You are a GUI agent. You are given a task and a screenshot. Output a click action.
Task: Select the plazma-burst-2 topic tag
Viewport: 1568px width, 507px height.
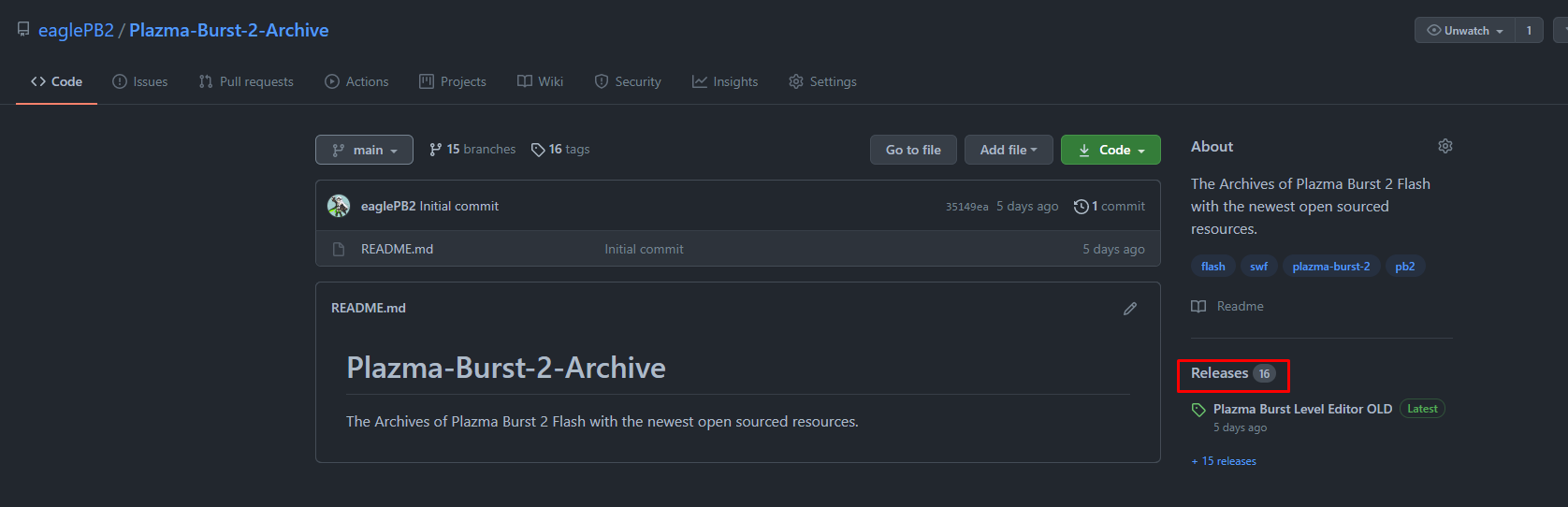point(1331,267)
